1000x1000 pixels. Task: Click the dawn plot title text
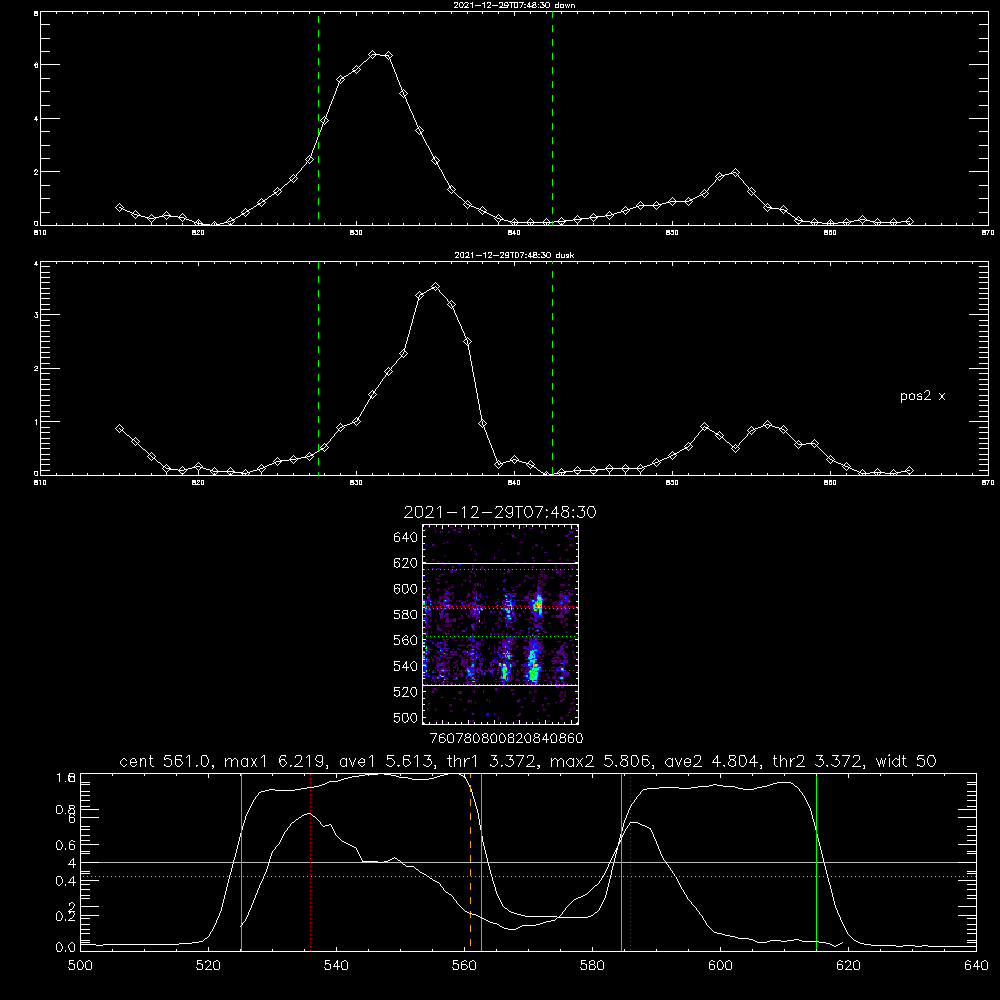click(514, 5)
